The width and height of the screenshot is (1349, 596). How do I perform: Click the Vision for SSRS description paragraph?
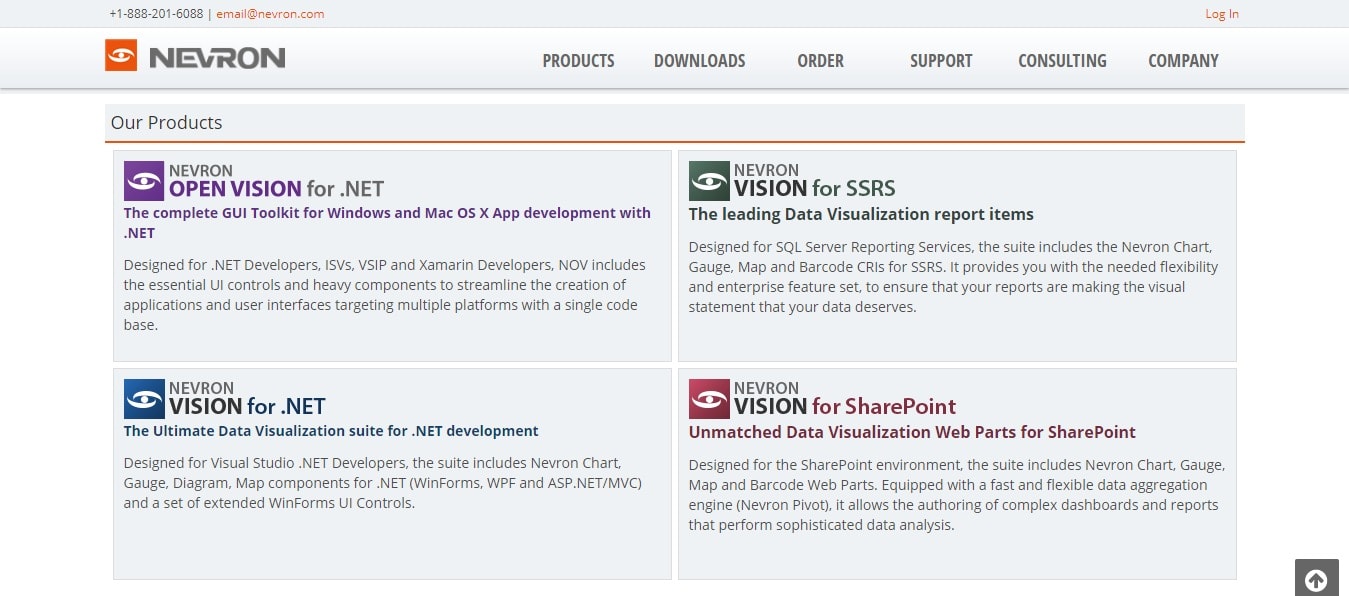click(x=953, y=277)
